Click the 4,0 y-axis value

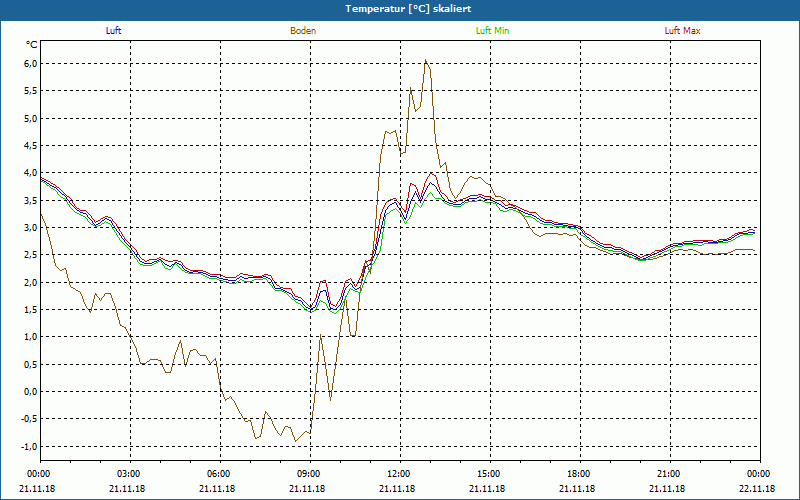(31, 173)
